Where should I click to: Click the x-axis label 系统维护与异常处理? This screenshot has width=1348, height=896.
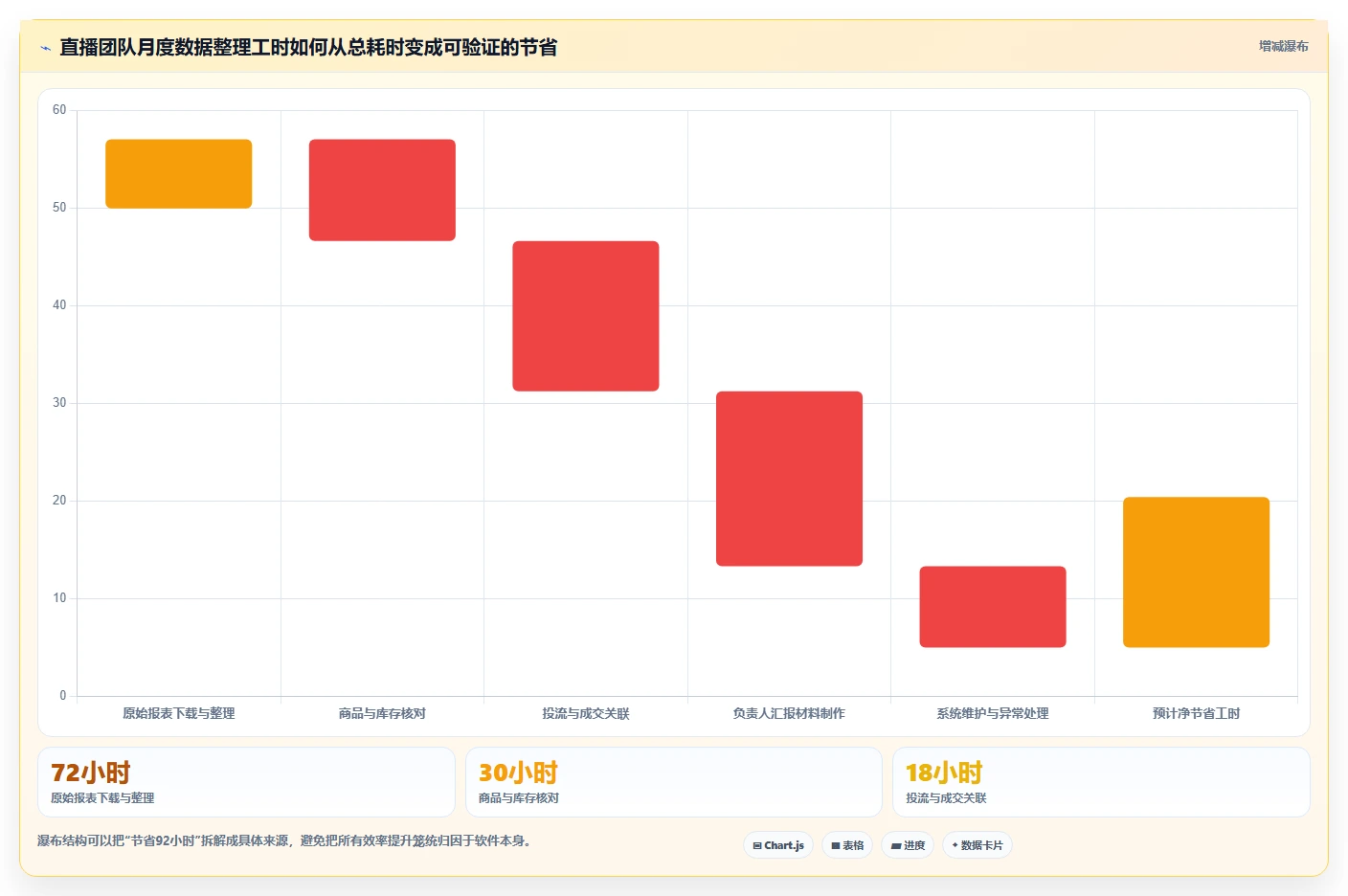coord(993,713)
